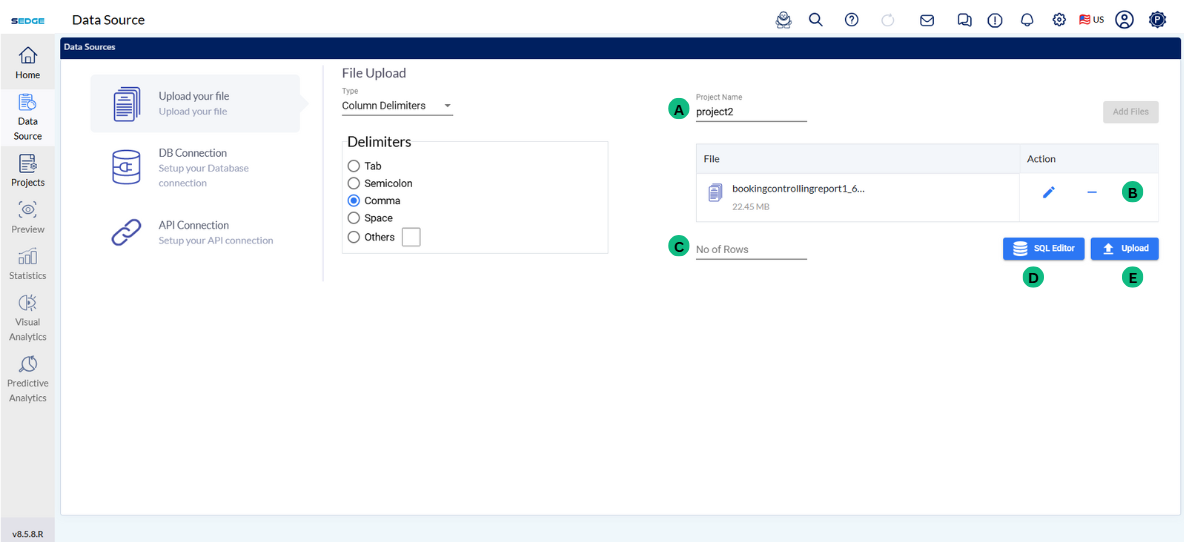Viewport: 1184px width, 542px height.
Task: Go to Projects in the sidebar
Action: click(27, 170)
